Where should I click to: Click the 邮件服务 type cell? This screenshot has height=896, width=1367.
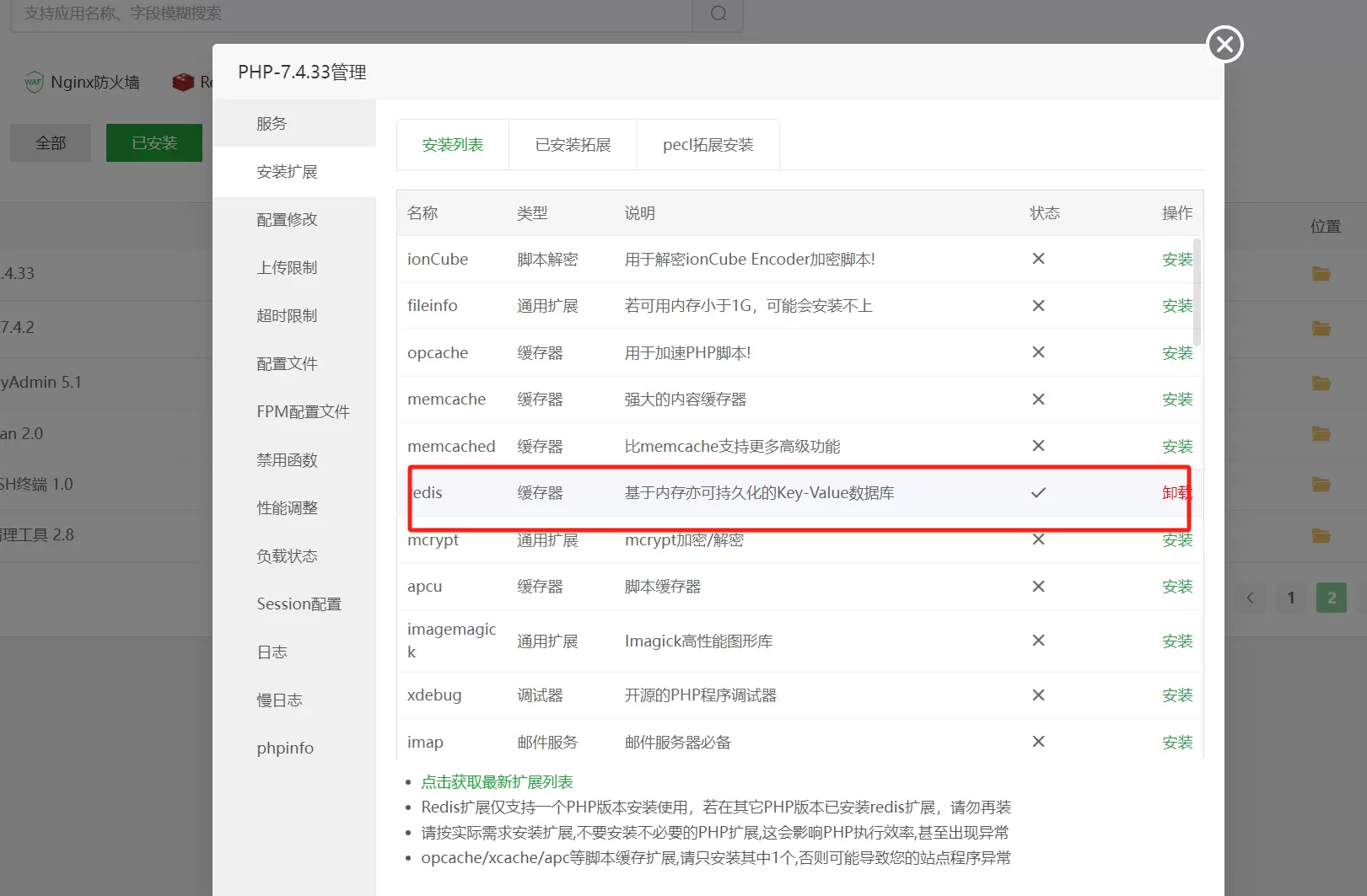(x=547, y=742)
